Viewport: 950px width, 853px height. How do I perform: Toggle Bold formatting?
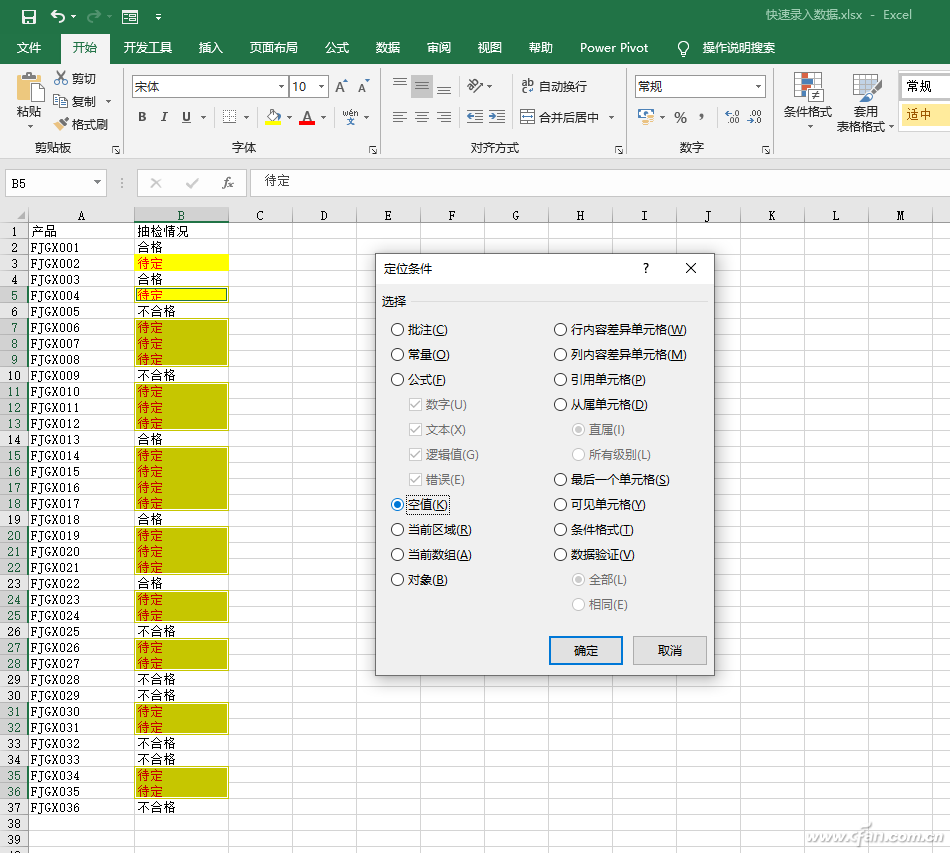[142, 117]
